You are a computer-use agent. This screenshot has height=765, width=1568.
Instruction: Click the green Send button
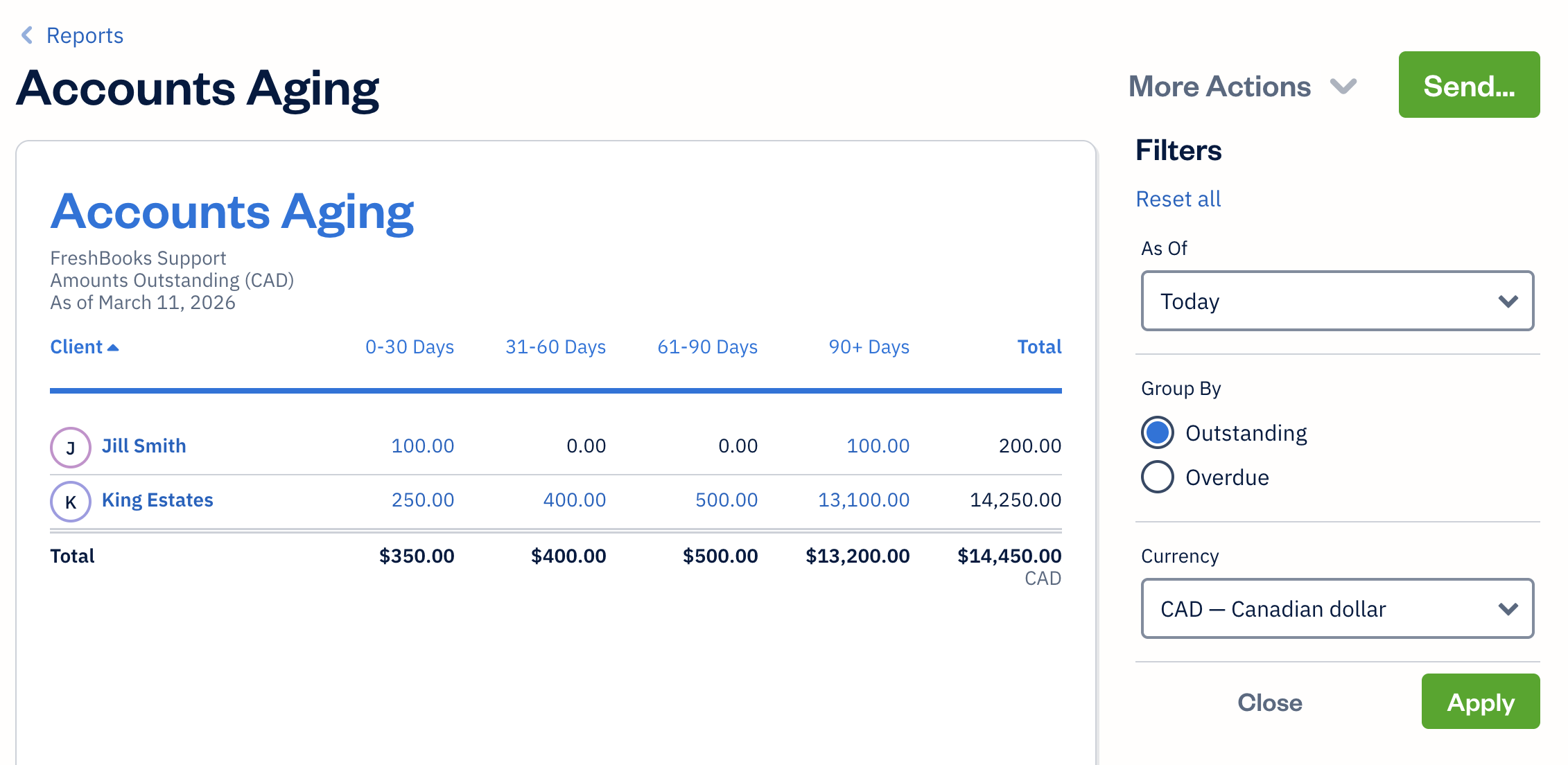tap(1468, 85)
